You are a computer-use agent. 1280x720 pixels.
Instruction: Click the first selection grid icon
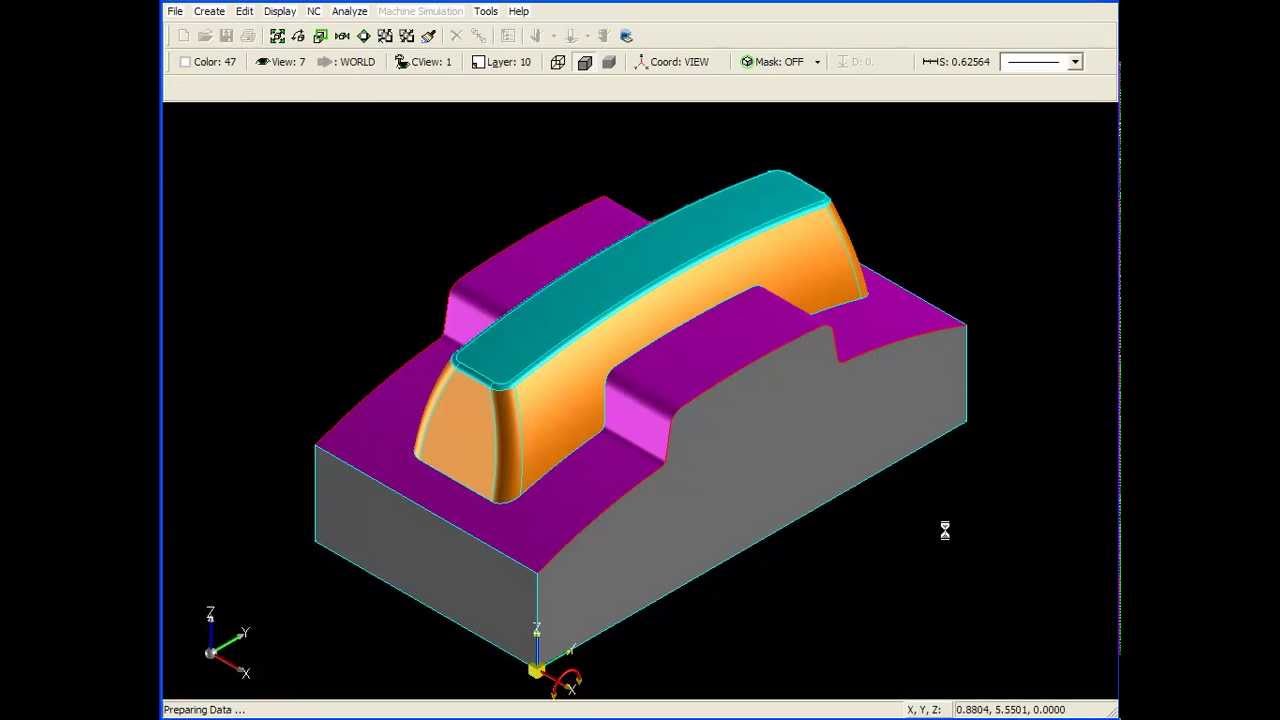(385, 36)
